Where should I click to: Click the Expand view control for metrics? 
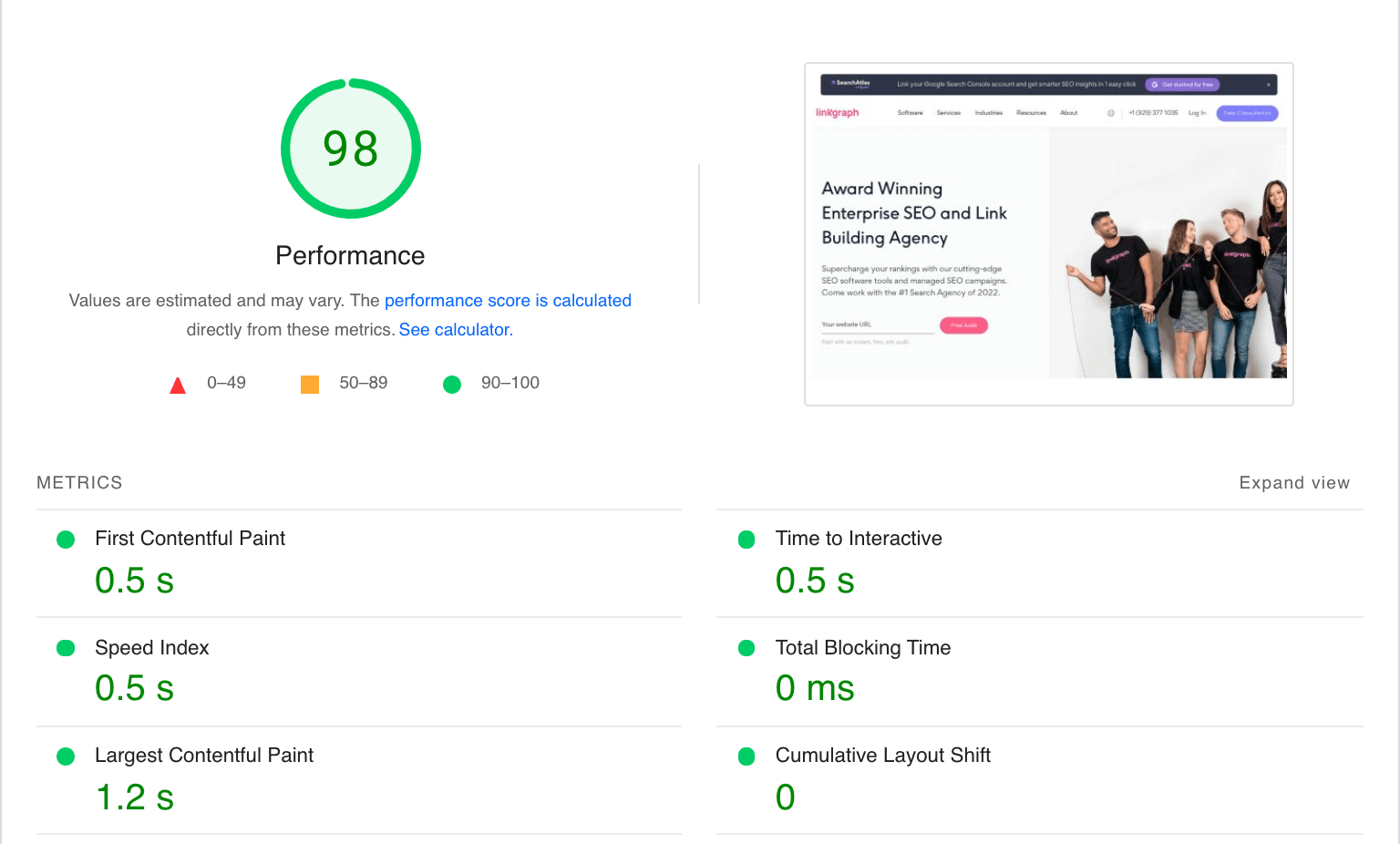click(x=1294, y=482)
